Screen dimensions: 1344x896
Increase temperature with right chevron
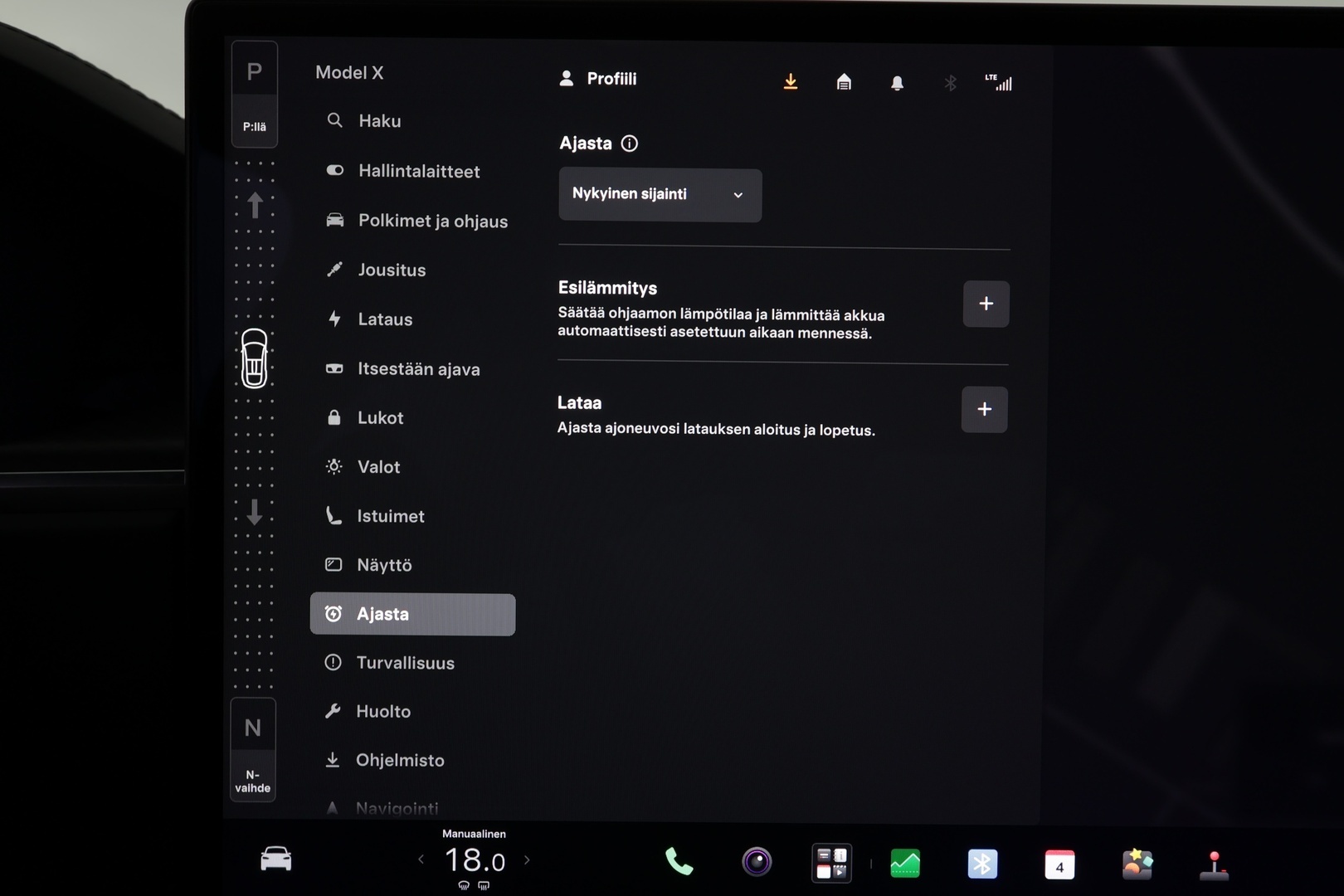coord(527,860)
